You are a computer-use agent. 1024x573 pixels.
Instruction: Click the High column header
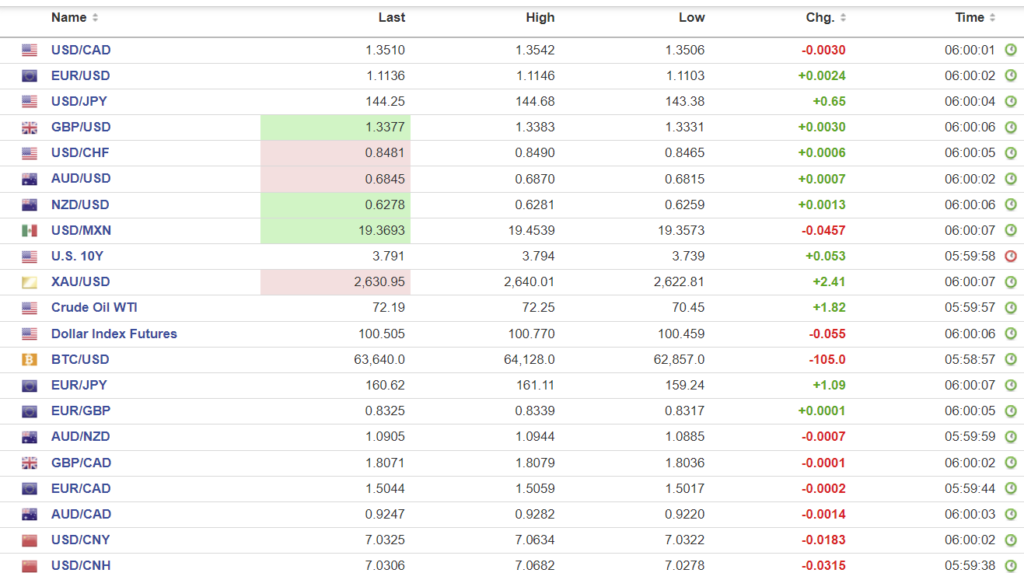[540, 18]
